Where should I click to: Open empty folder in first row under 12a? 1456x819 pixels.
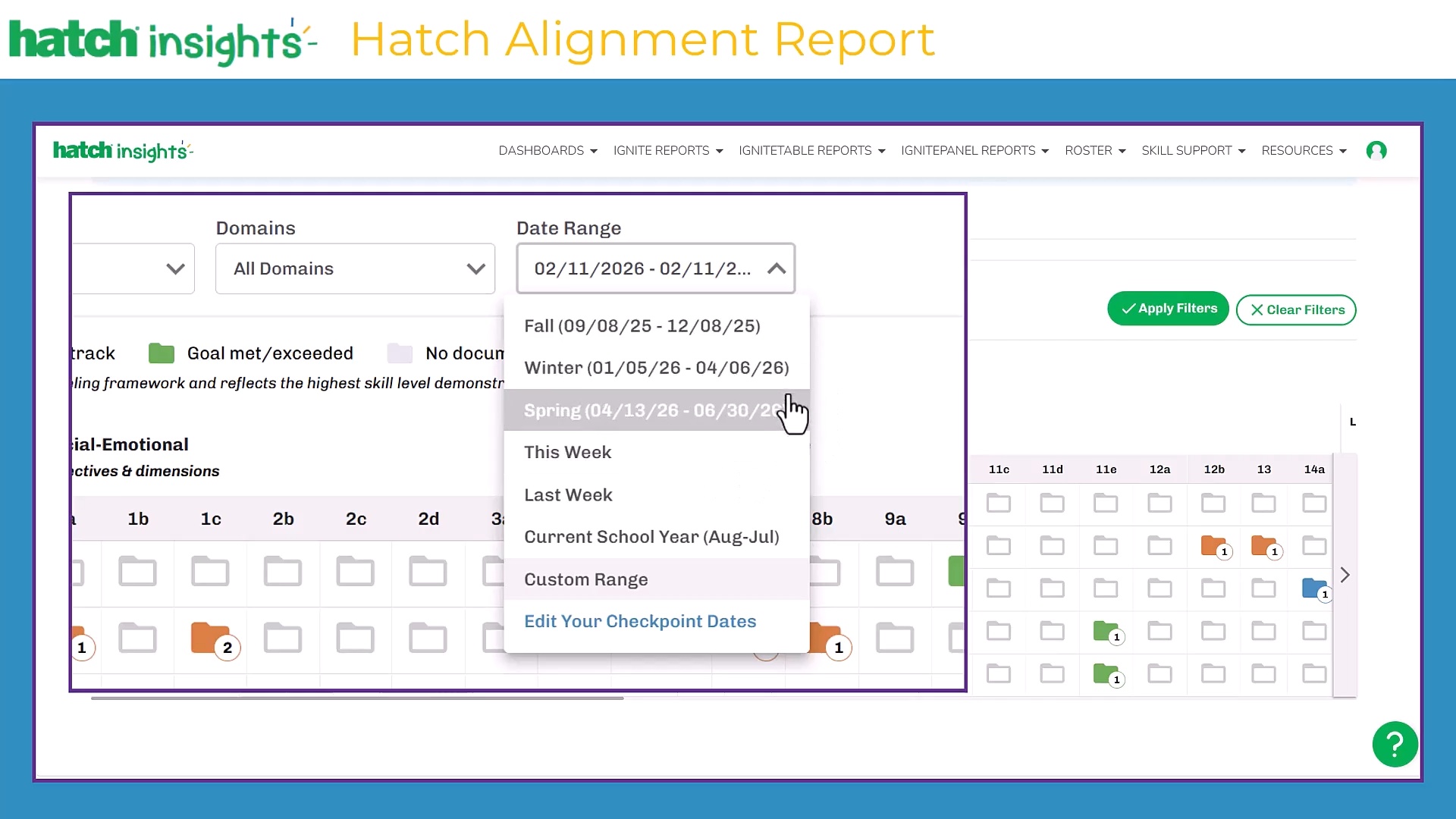(x=1159, y=502)
